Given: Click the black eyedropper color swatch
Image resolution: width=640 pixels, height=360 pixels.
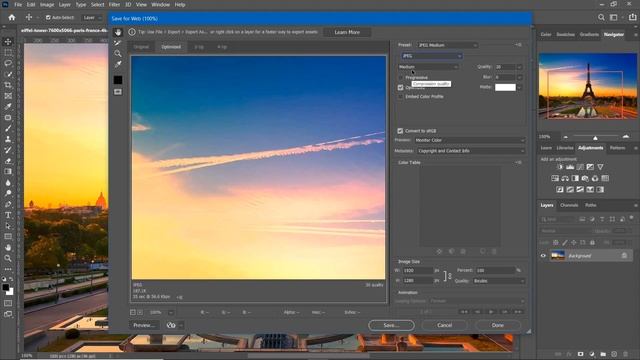Looking at the screenshot, I should 118,80.
